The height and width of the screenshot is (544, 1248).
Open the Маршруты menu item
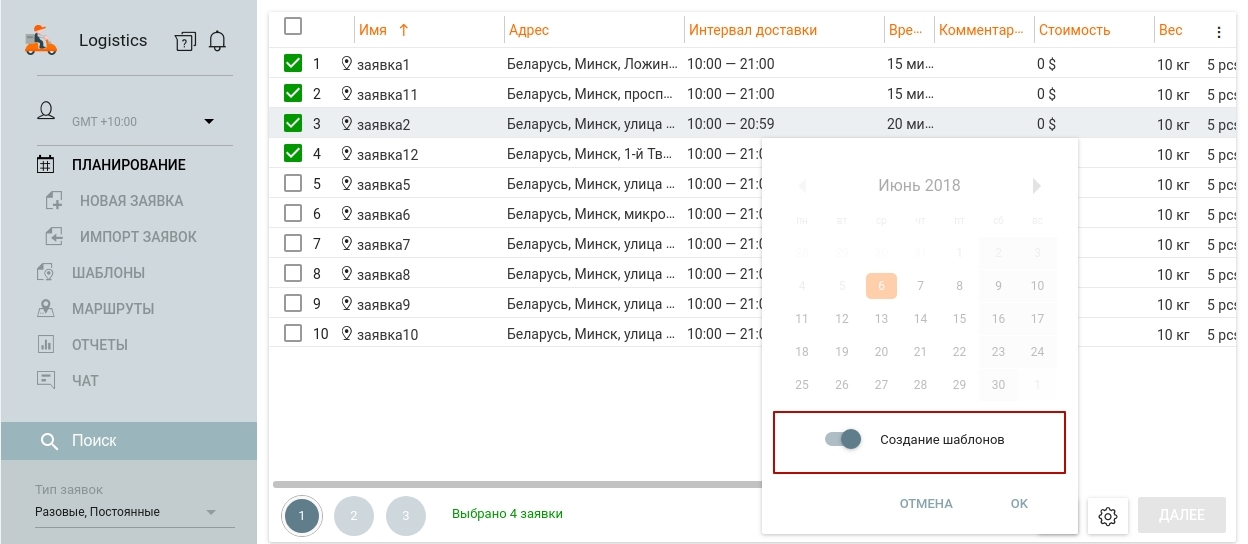112,309
